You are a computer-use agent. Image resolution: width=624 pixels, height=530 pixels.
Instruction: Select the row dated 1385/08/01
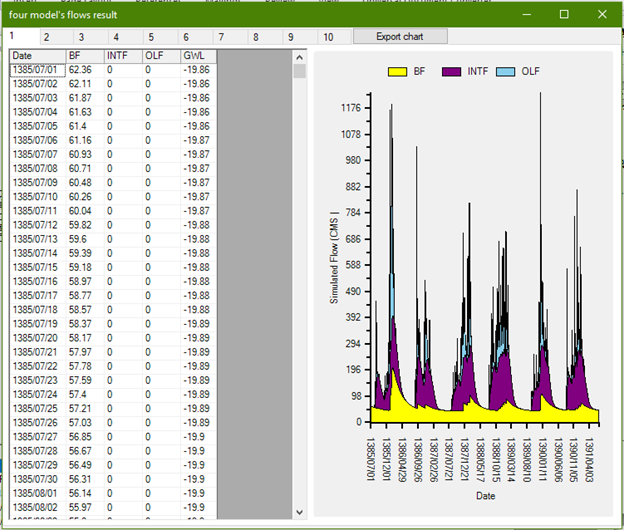coord(37,493)
